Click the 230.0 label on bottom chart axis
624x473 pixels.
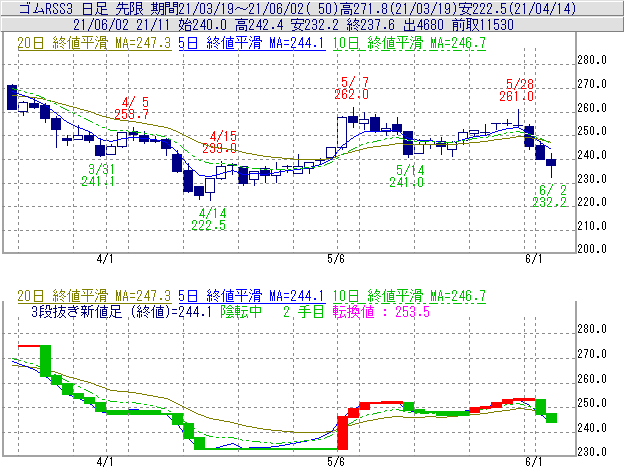592,452
